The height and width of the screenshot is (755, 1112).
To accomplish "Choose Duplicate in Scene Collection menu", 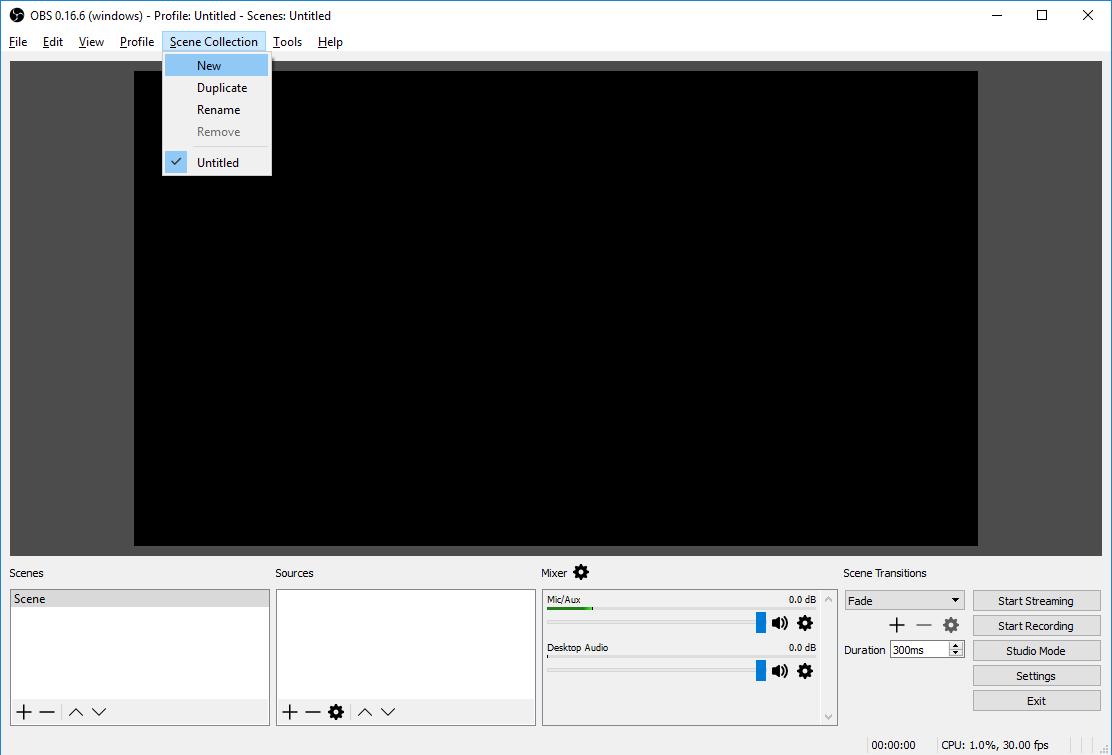I will point(217,87).
